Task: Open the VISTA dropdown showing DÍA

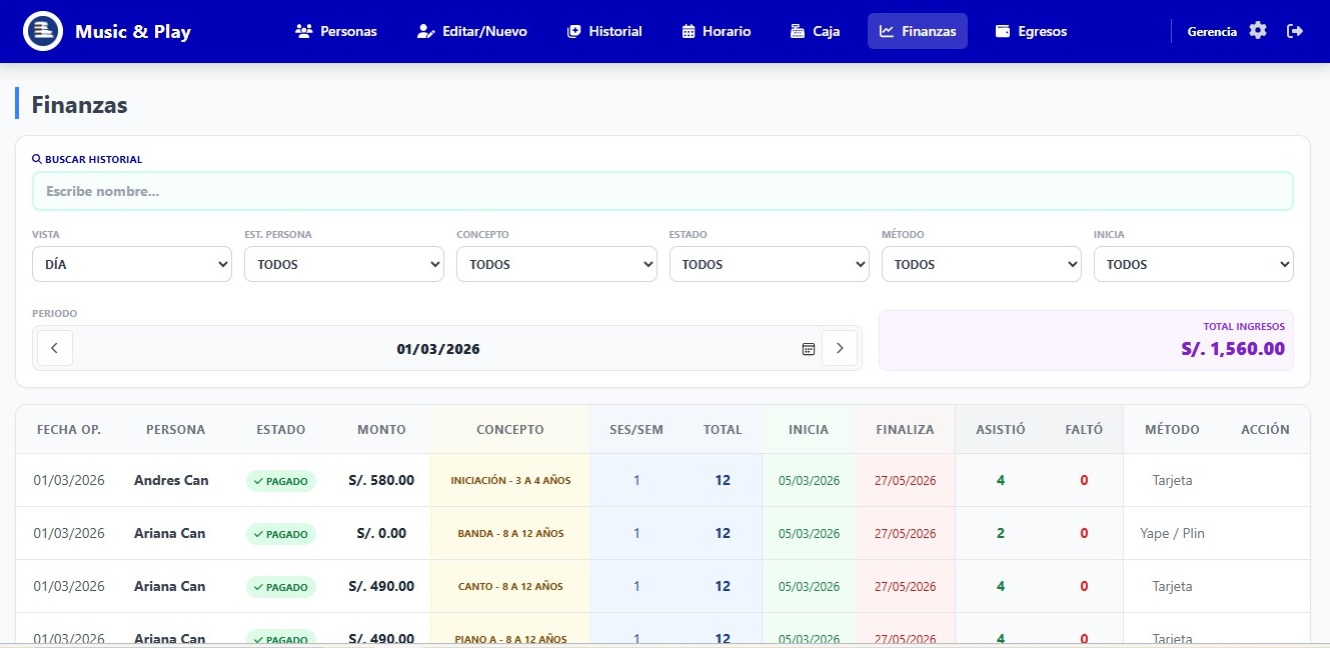Action: tap(131, 264)
